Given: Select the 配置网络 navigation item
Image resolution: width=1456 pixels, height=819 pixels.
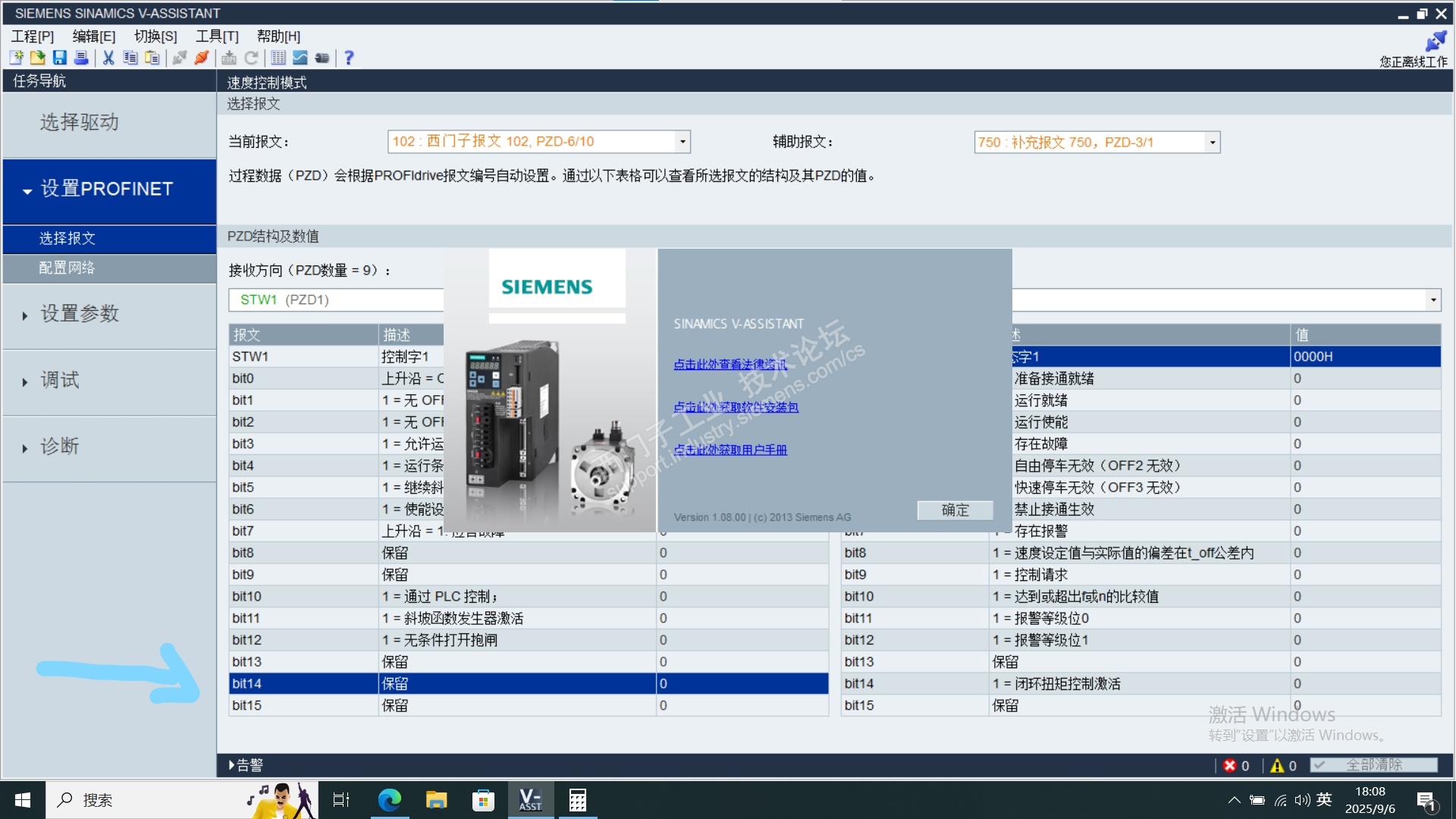Looking at the screenshot, I should [x=67, y=268].
